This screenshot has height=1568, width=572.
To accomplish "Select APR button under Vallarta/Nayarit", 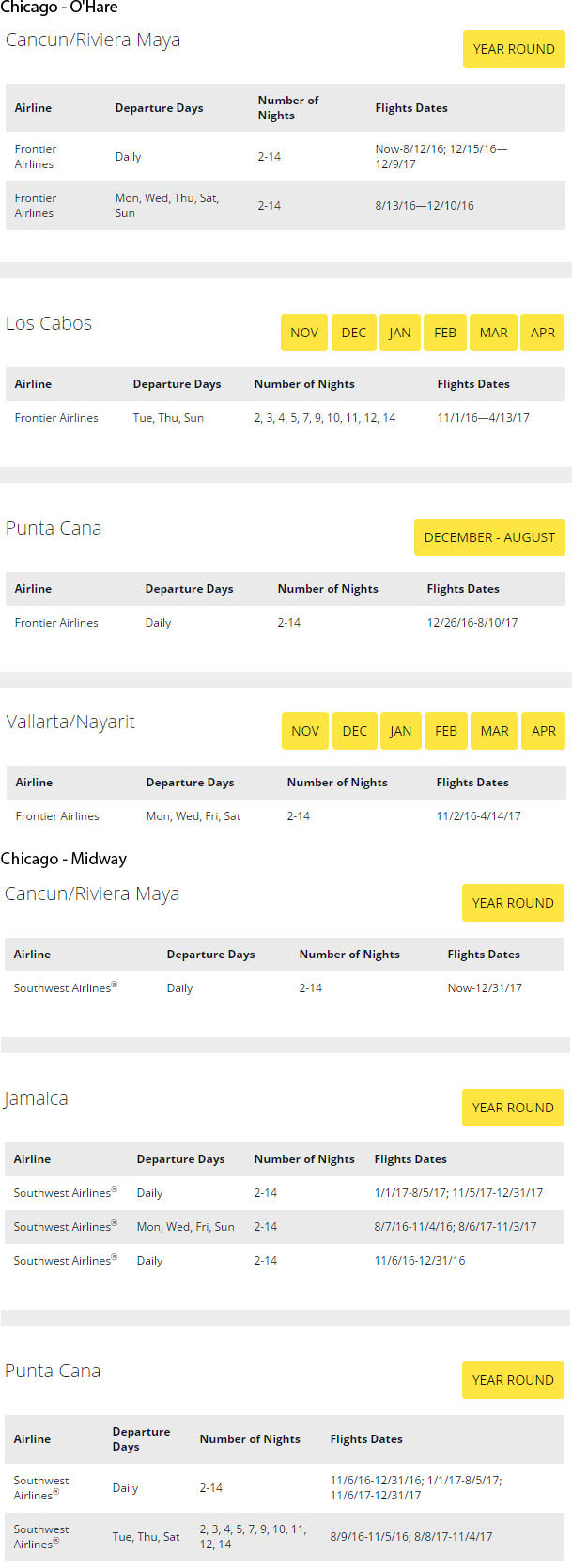I will (544, 731).
